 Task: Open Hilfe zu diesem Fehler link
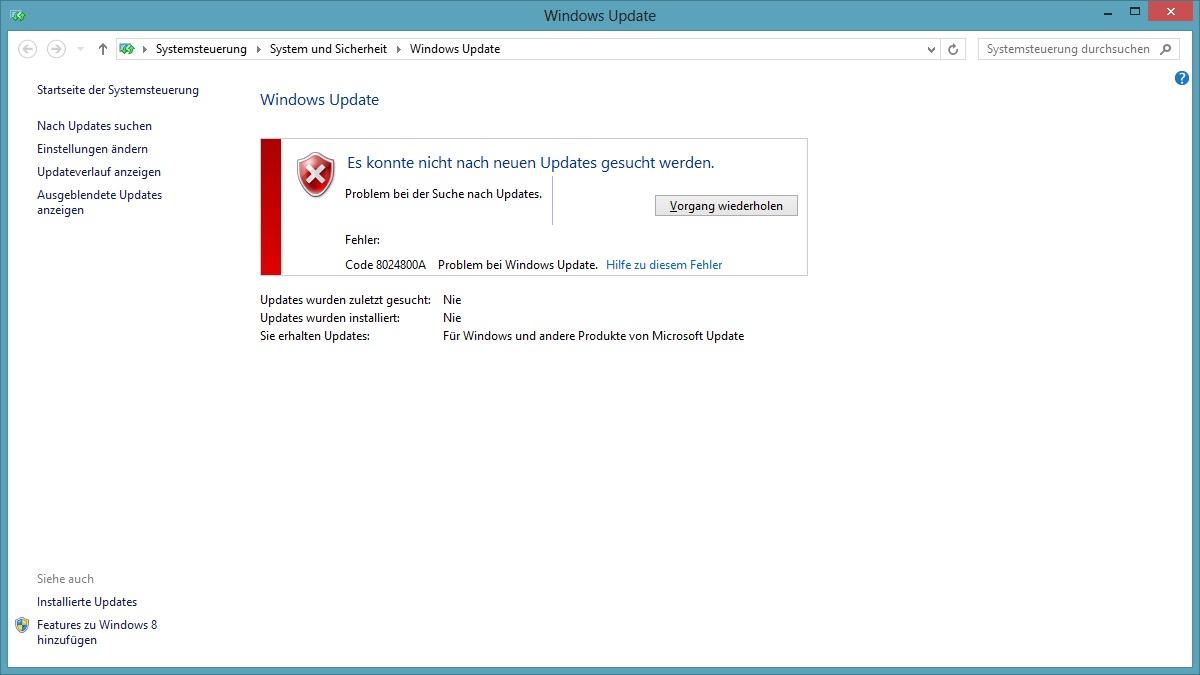[664, 265]
